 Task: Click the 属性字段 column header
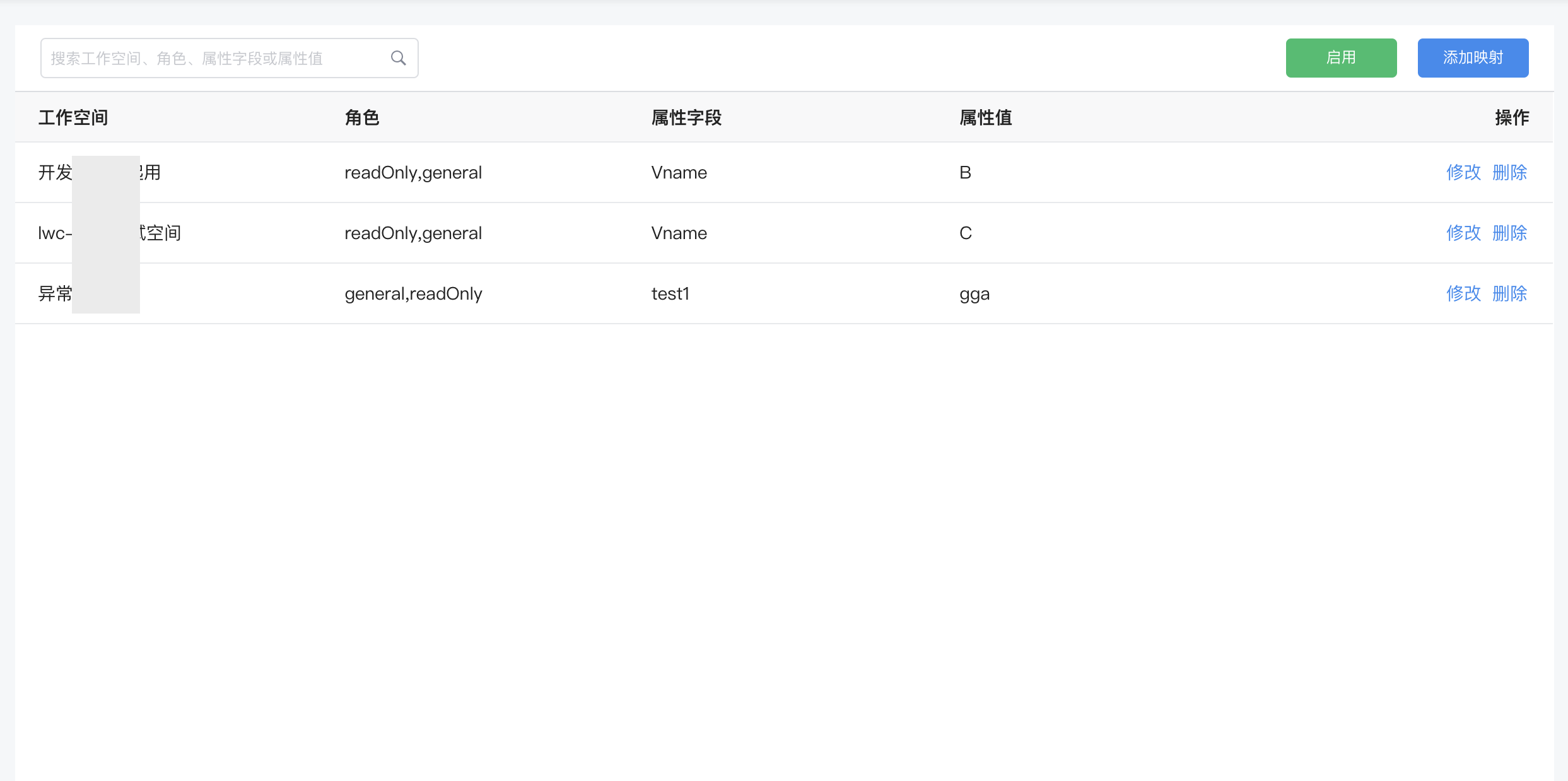pos(686,117)
